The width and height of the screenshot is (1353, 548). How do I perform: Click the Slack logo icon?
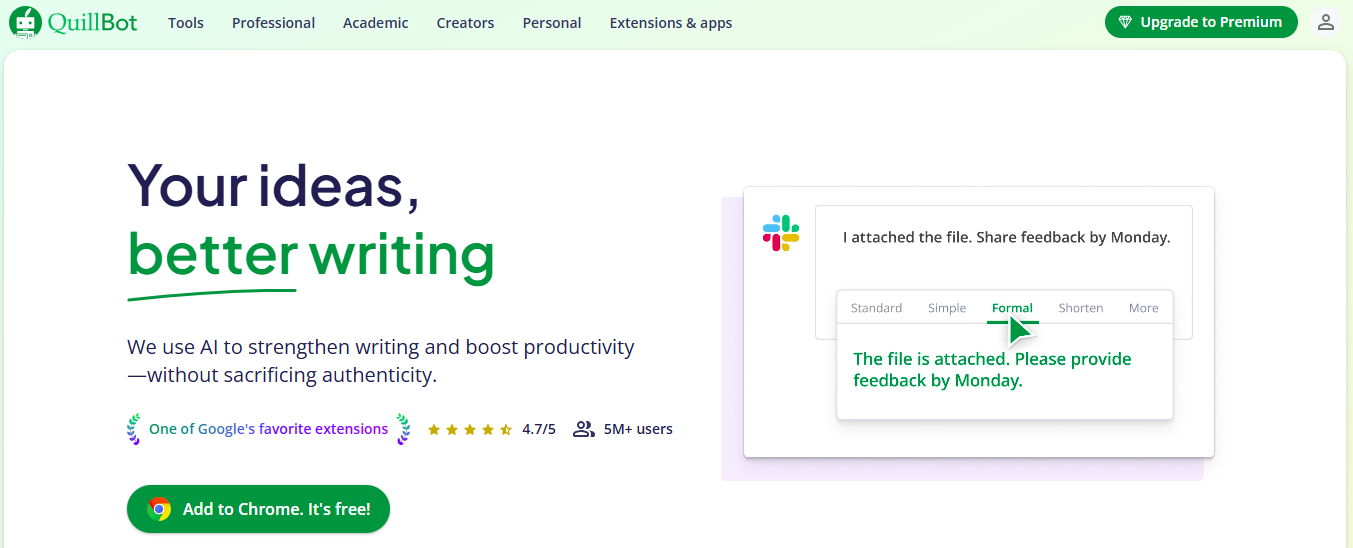coord(781,233)
